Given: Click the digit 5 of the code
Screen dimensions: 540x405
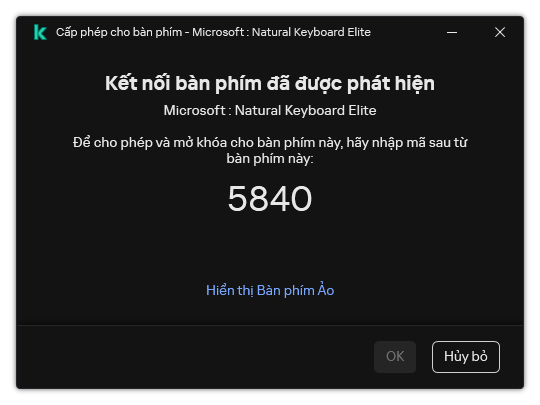Looking at the screenshot, I should (237, 199).
